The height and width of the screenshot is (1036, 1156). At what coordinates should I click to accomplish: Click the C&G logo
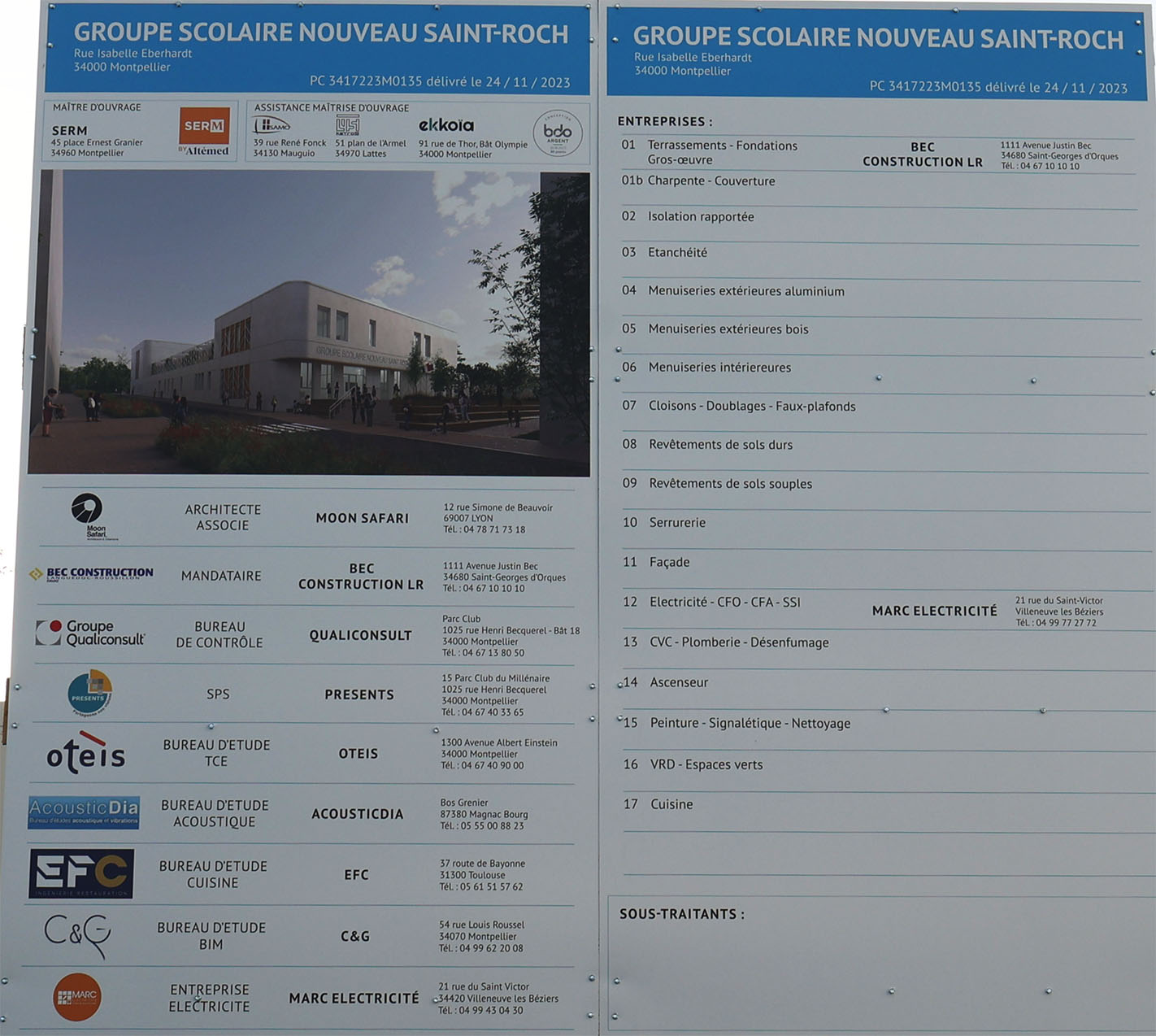[x=77, y=934]
